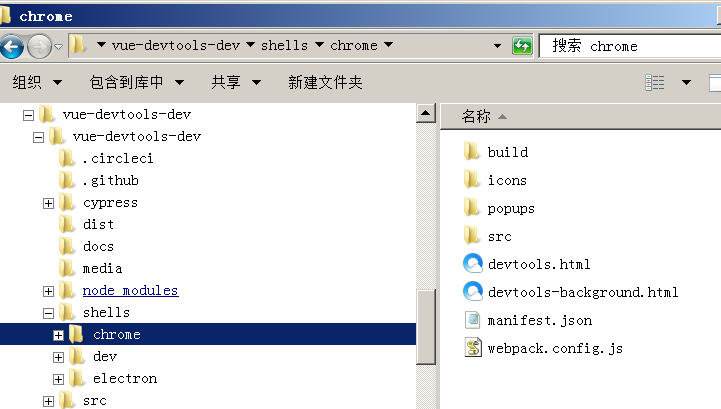
Task: Select the devtools-background.html file name
Action: 583,293
